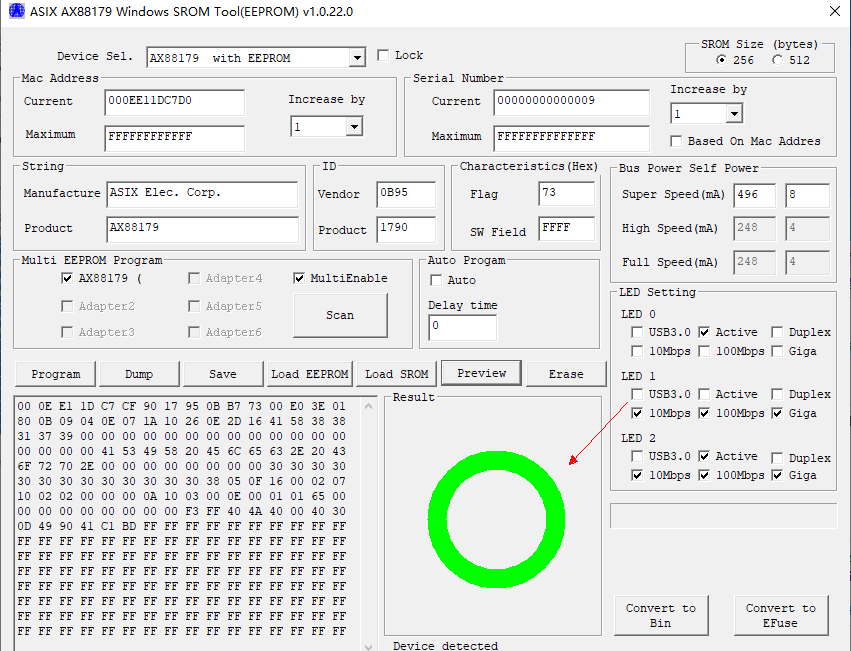Screen dimensions: 851x651
Task: Click the "Device detected" status text
Action: coord(446,646)
